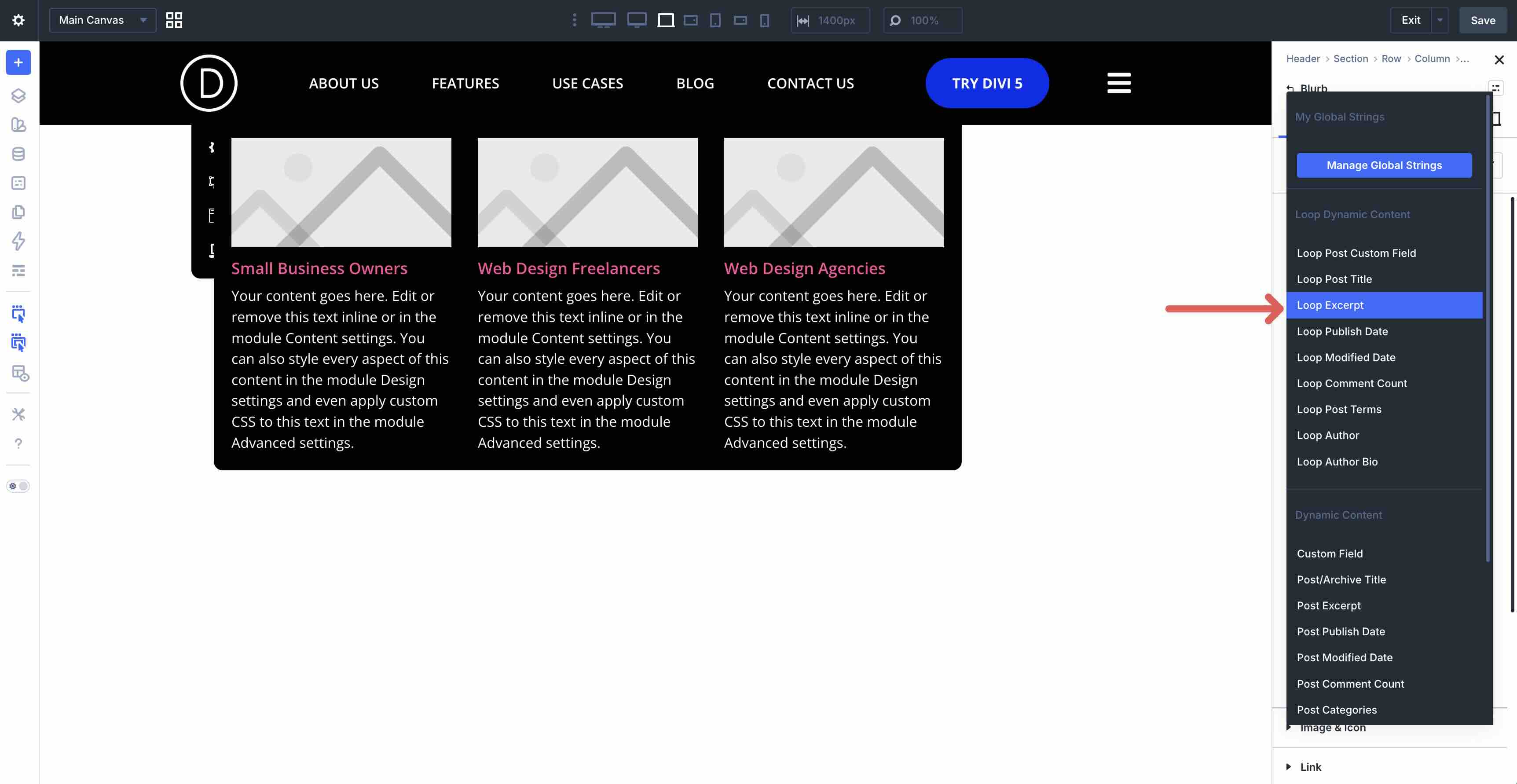1517x784 pixels.
Task: Choose Post Publish Date from the menu
Action: click(1341, 631)
